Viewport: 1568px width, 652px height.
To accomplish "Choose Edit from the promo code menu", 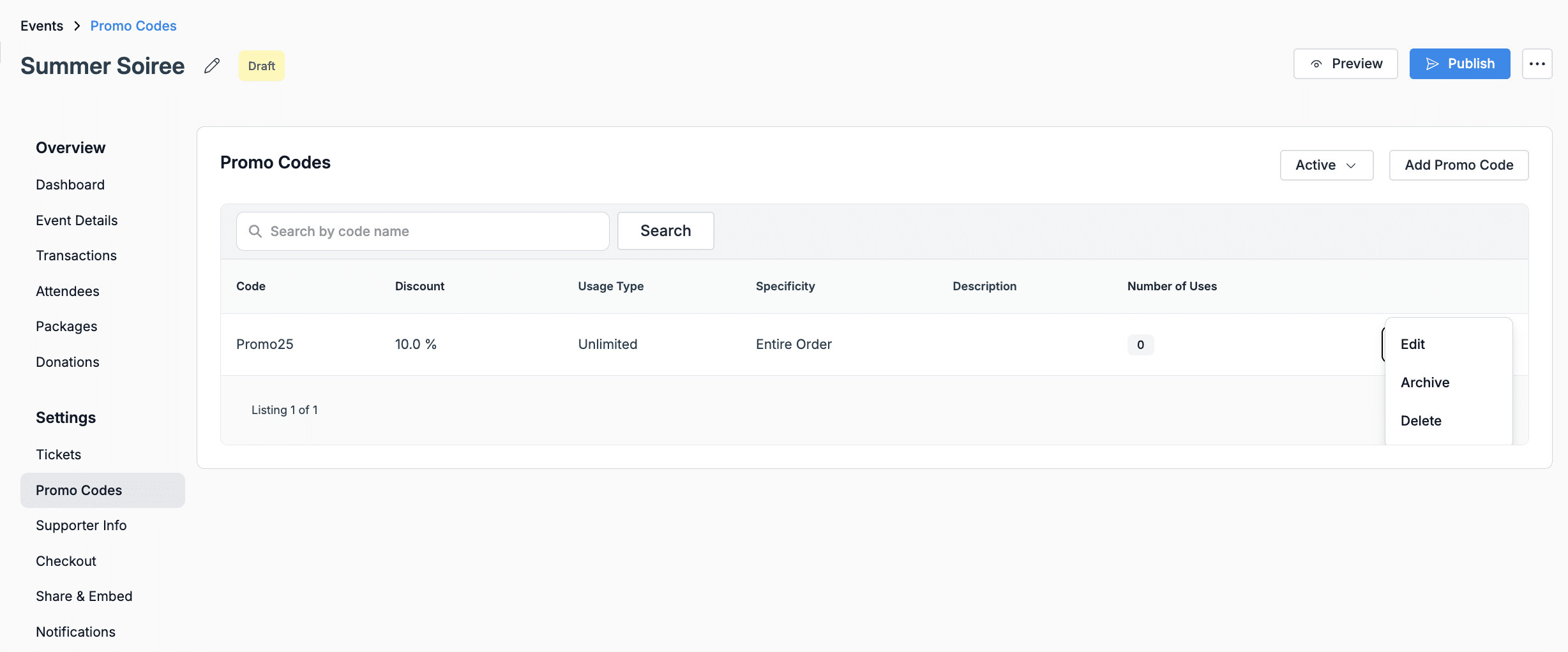I will pos(1412,345).
